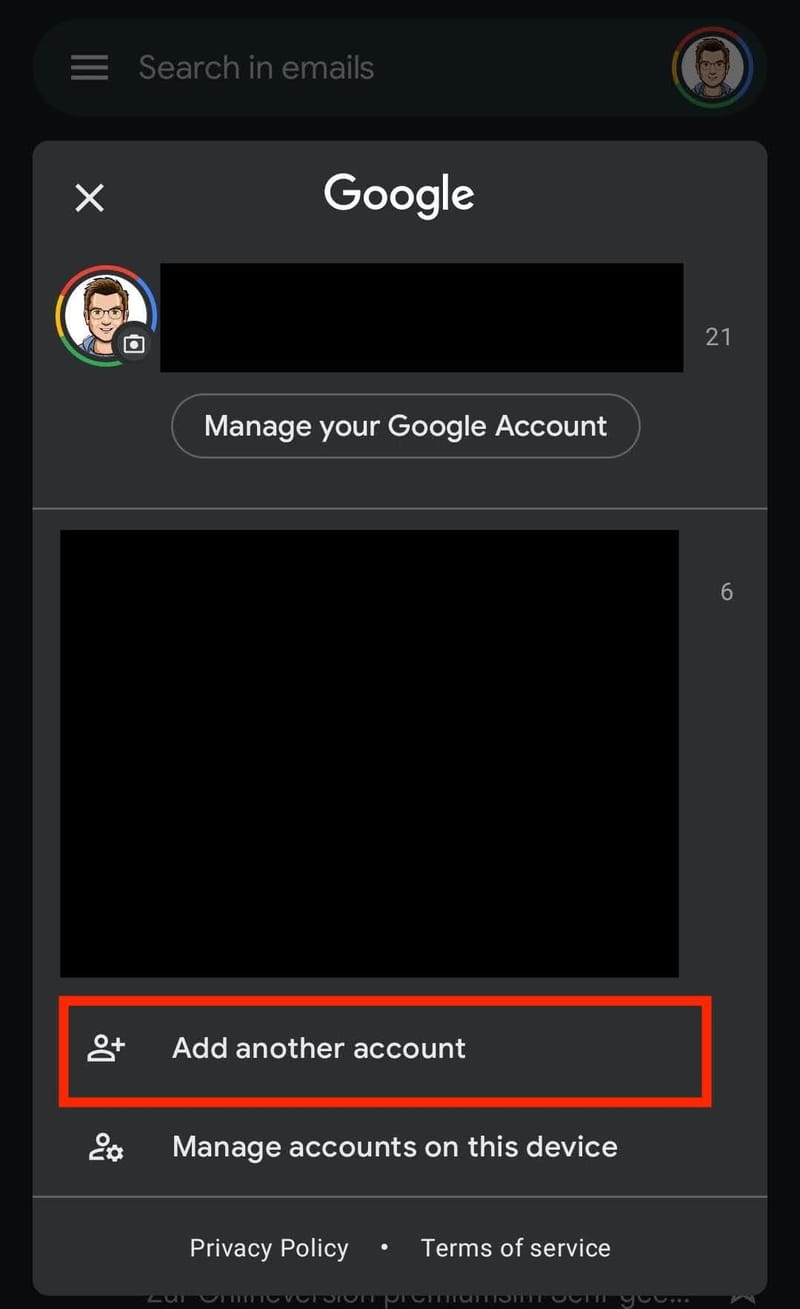This screenshot has width=800, height=1309.
Task: Tap the profile avatar in search bar
Action: [712, 67]
